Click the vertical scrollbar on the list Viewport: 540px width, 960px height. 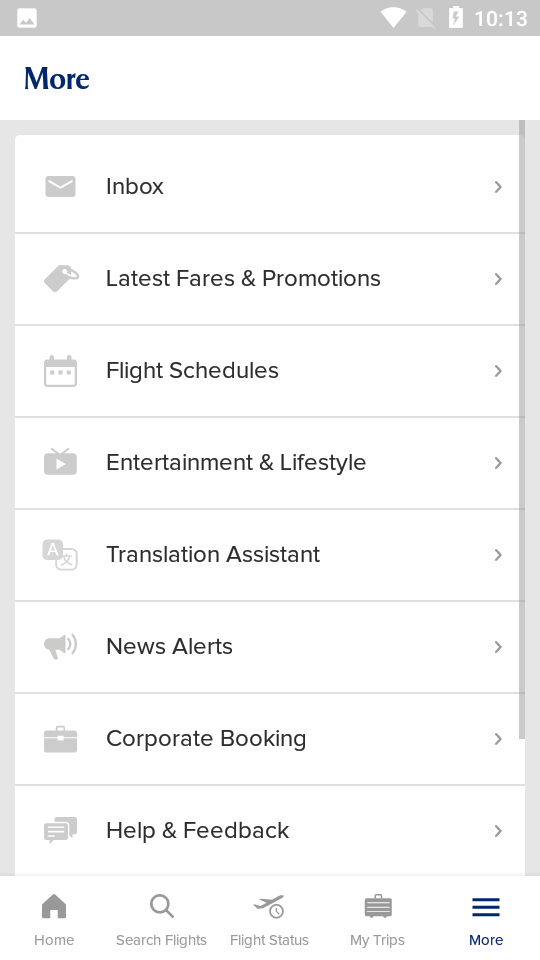pyautogui.click(x=522, y=429)
